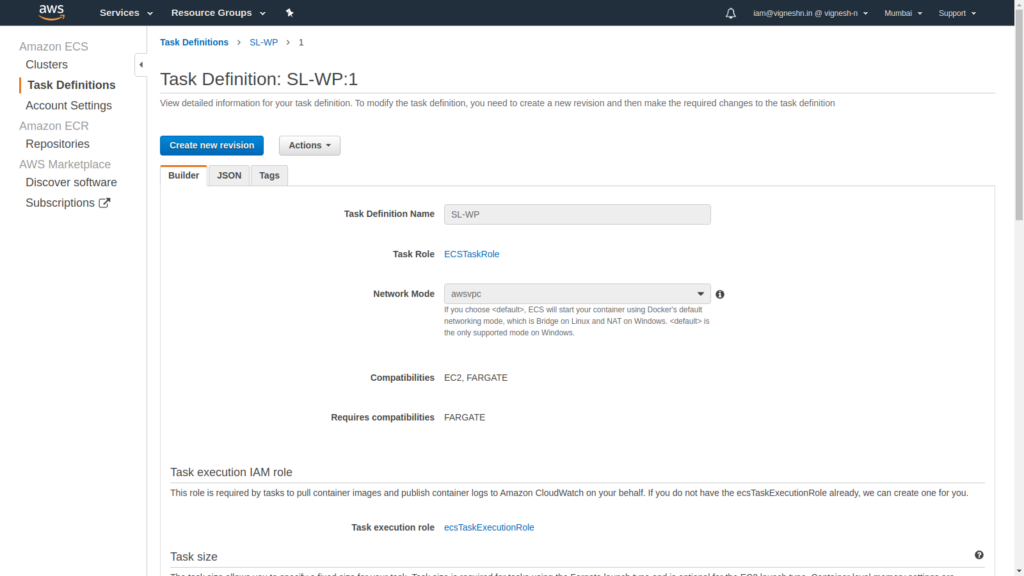This screenshot has width=1024, height=576.
Task: Open Services dropdown menu
Action: (x=126, y=13)
